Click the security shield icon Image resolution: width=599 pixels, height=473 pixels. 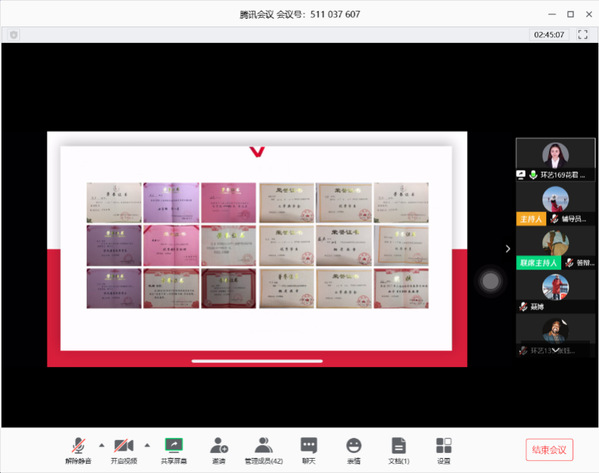[x=14, y=35]
